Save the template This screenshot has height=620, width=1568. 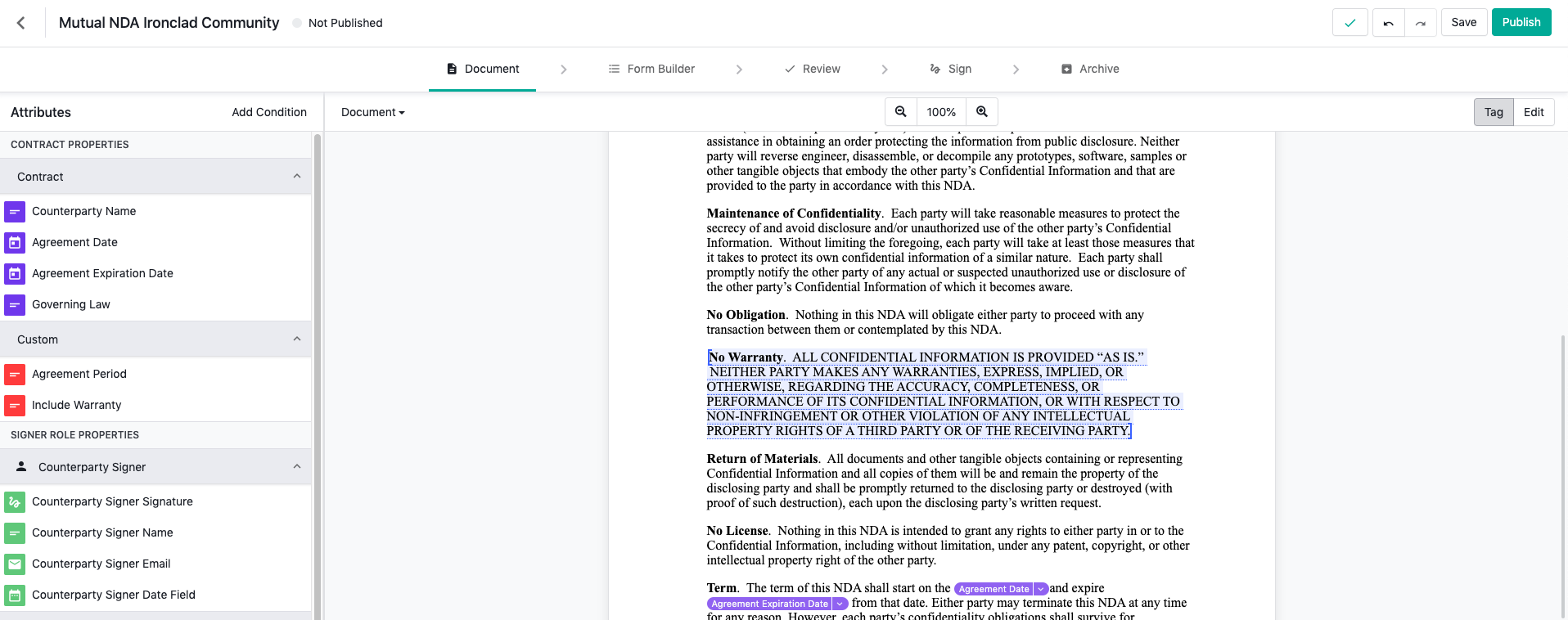1464,23
